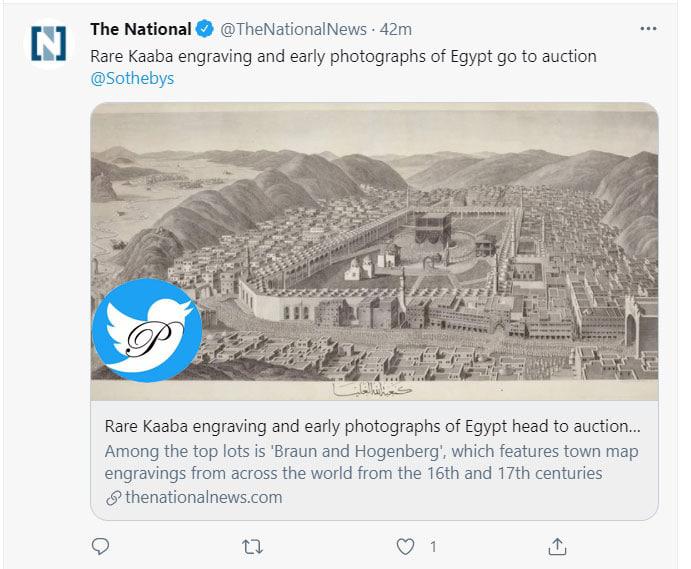Screen dimensions: 691x569
Task: Click the tweet text about rare Kaaba engraving
Action: (343, 56)
